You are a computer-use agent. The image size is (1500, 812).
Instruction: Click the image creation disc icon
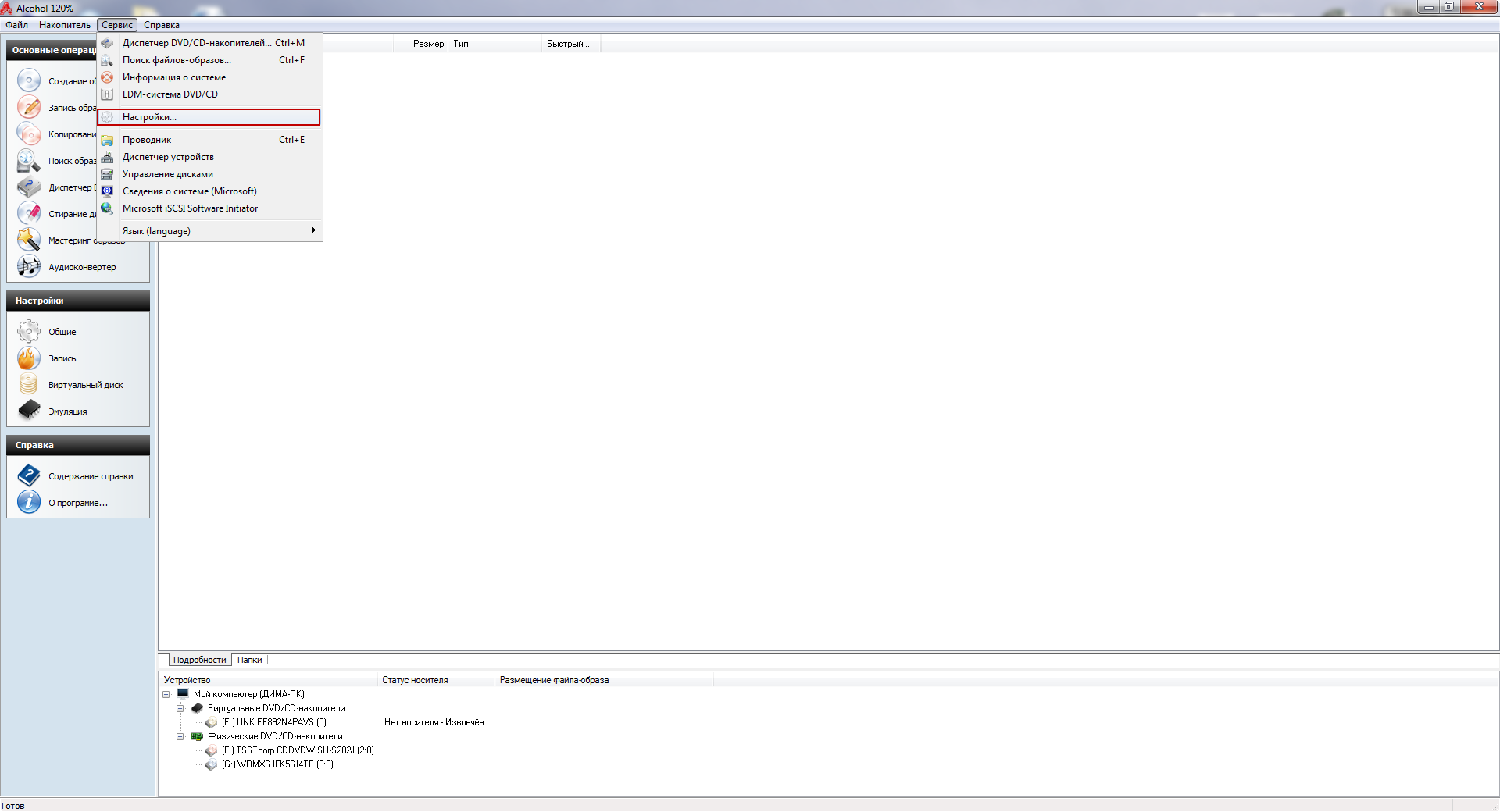[29, 80]
